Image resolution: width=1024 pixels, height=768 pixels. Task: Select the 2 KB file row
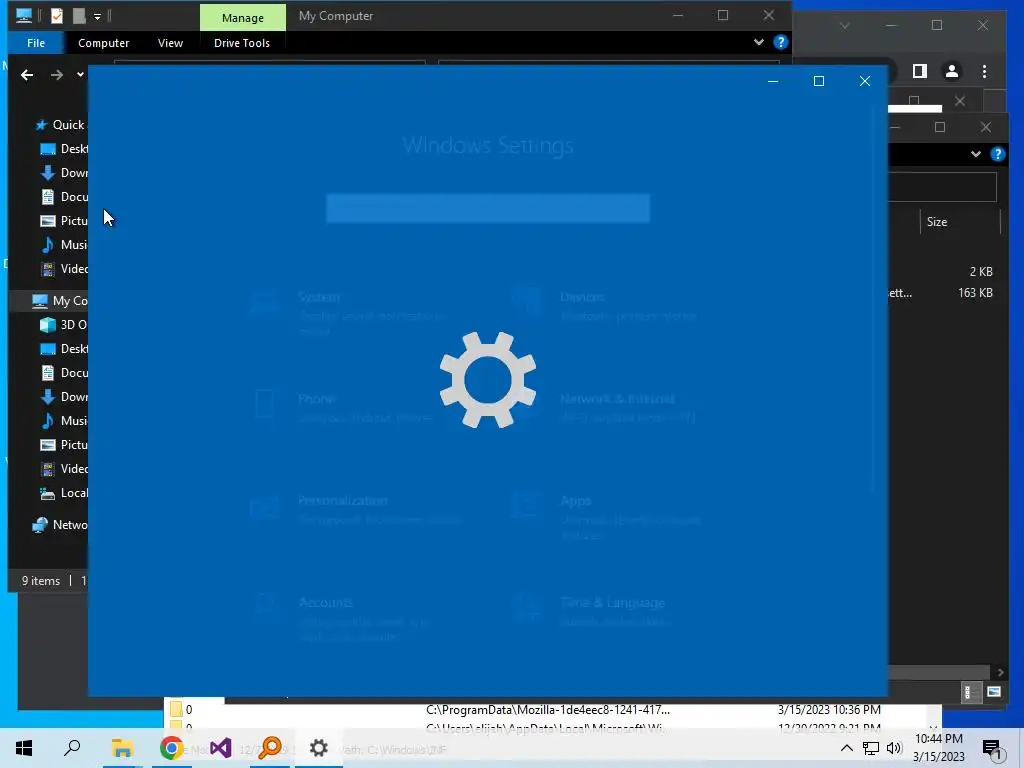click(944, 272)
